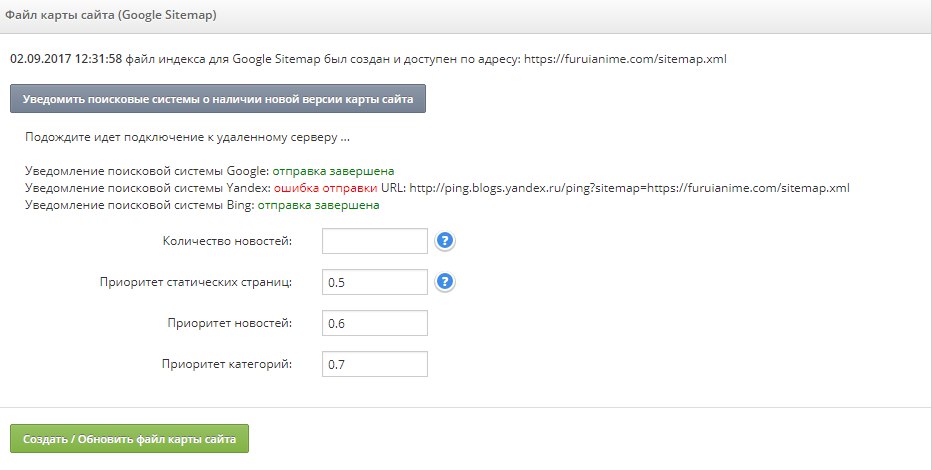This screenshot has height=470, width=932.
Task: Click Bing отправка завершена status text
Action: (319, 205)
